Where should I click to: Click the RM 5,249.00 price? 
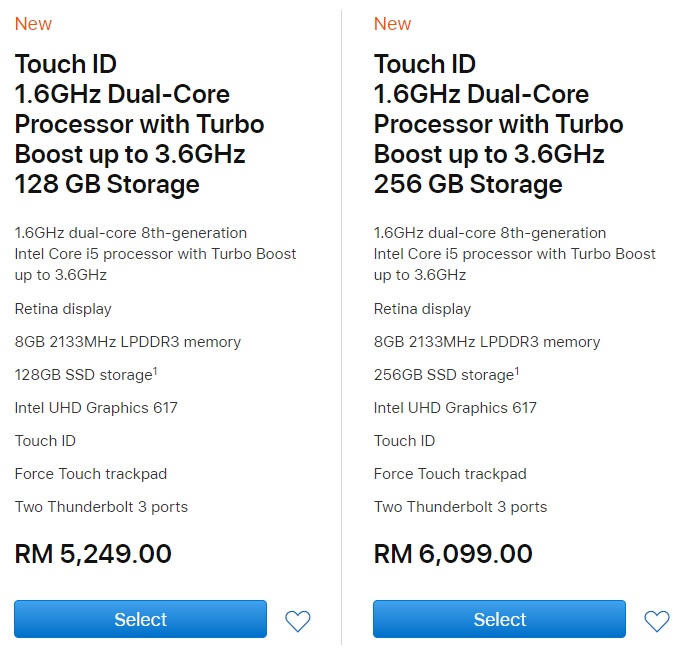[x=93, y=553]
